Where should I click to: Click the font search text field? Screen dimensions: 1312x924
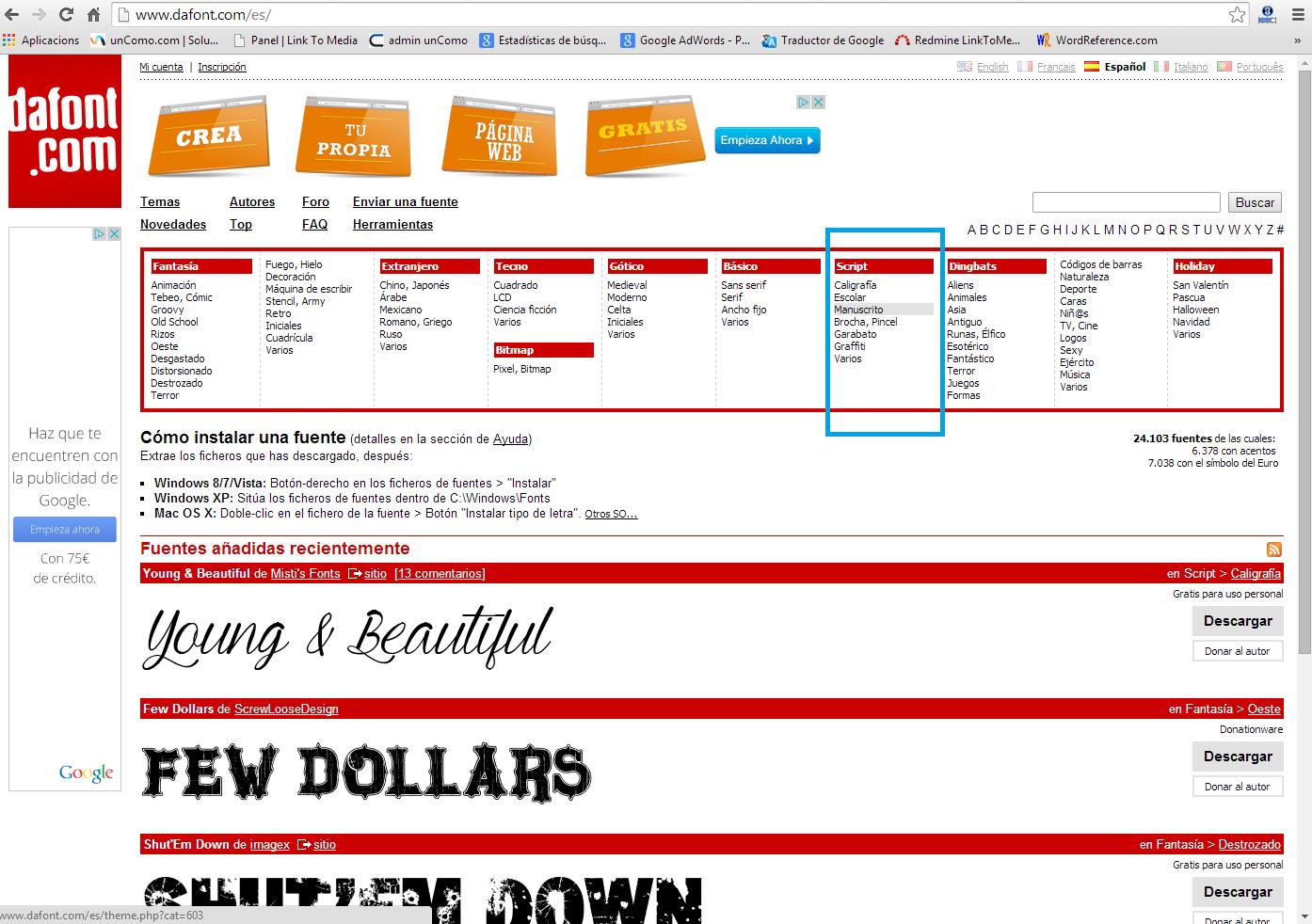[1126, 202]
